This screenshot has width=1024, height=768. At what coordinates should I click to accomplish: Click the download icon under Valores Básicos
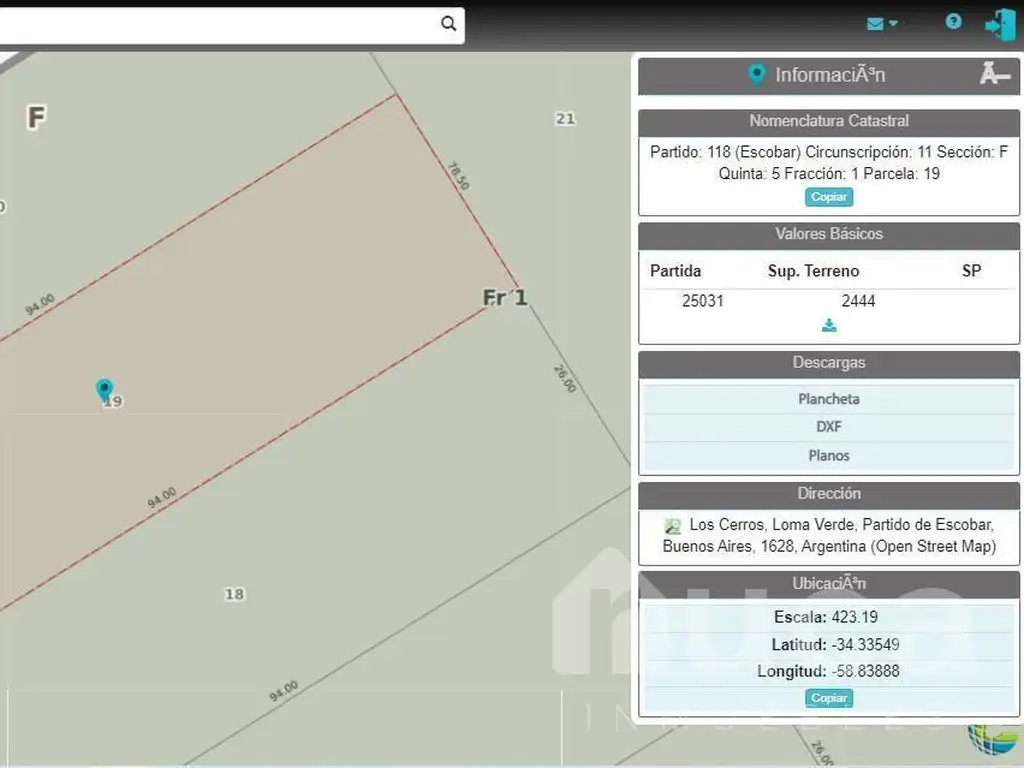coord(829,325)
